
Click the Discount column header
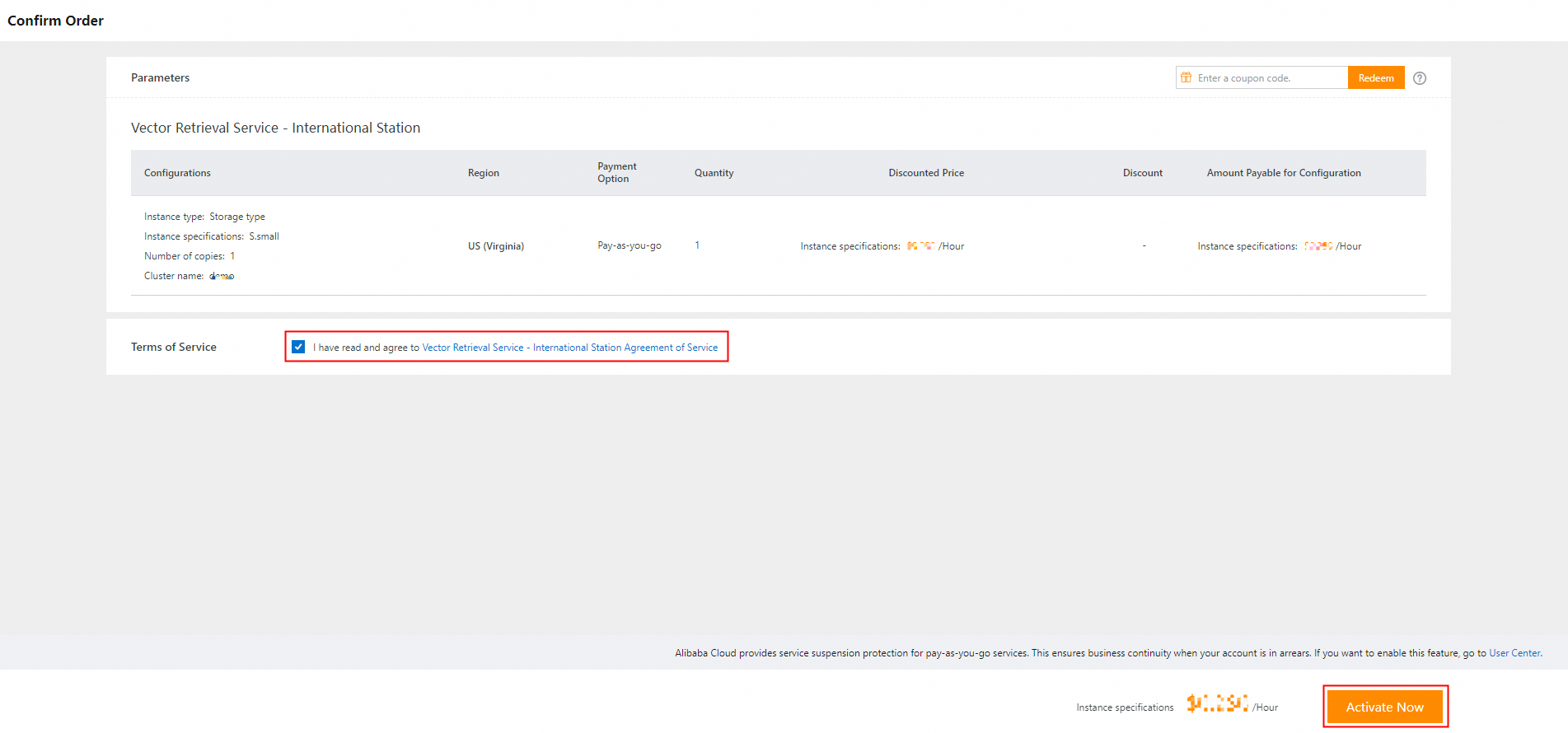1143,173
